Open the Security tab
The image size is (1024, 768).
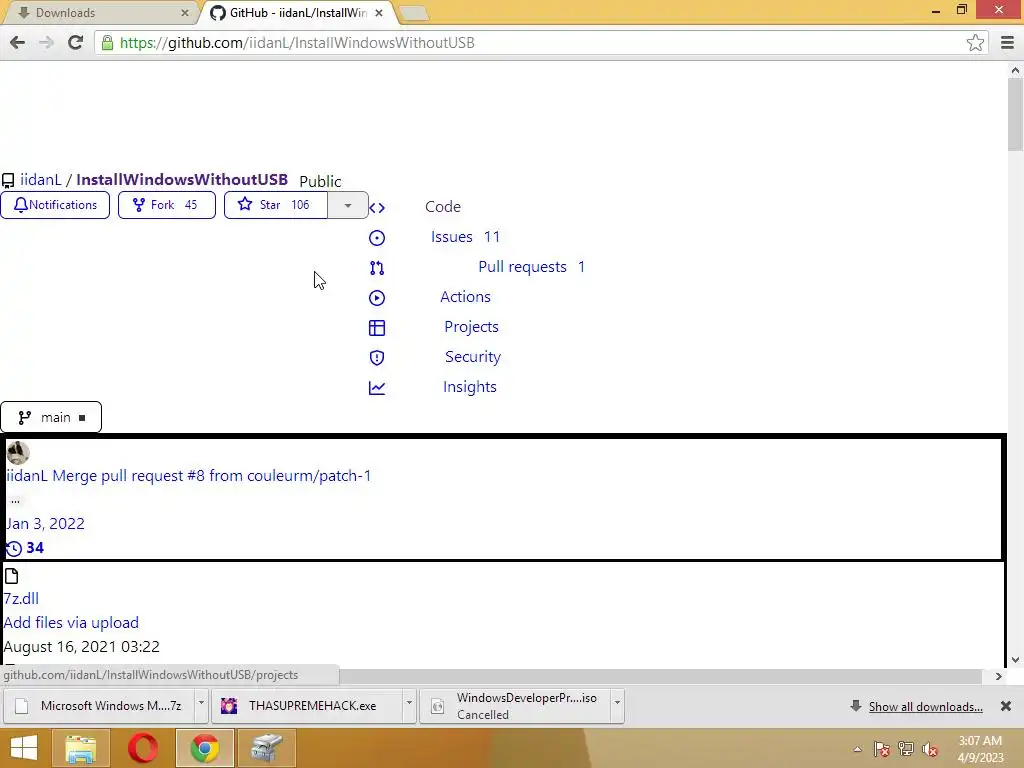(473, 357)
